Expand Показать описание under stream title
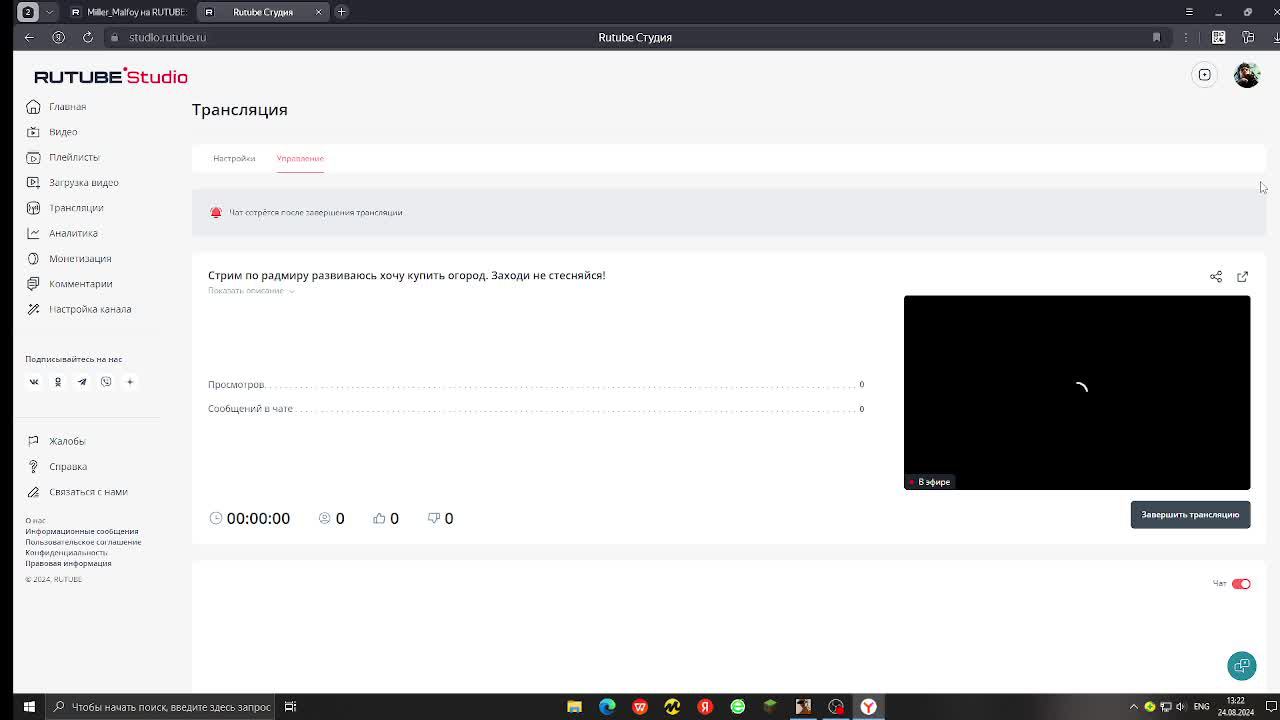 tap(251, 291)
